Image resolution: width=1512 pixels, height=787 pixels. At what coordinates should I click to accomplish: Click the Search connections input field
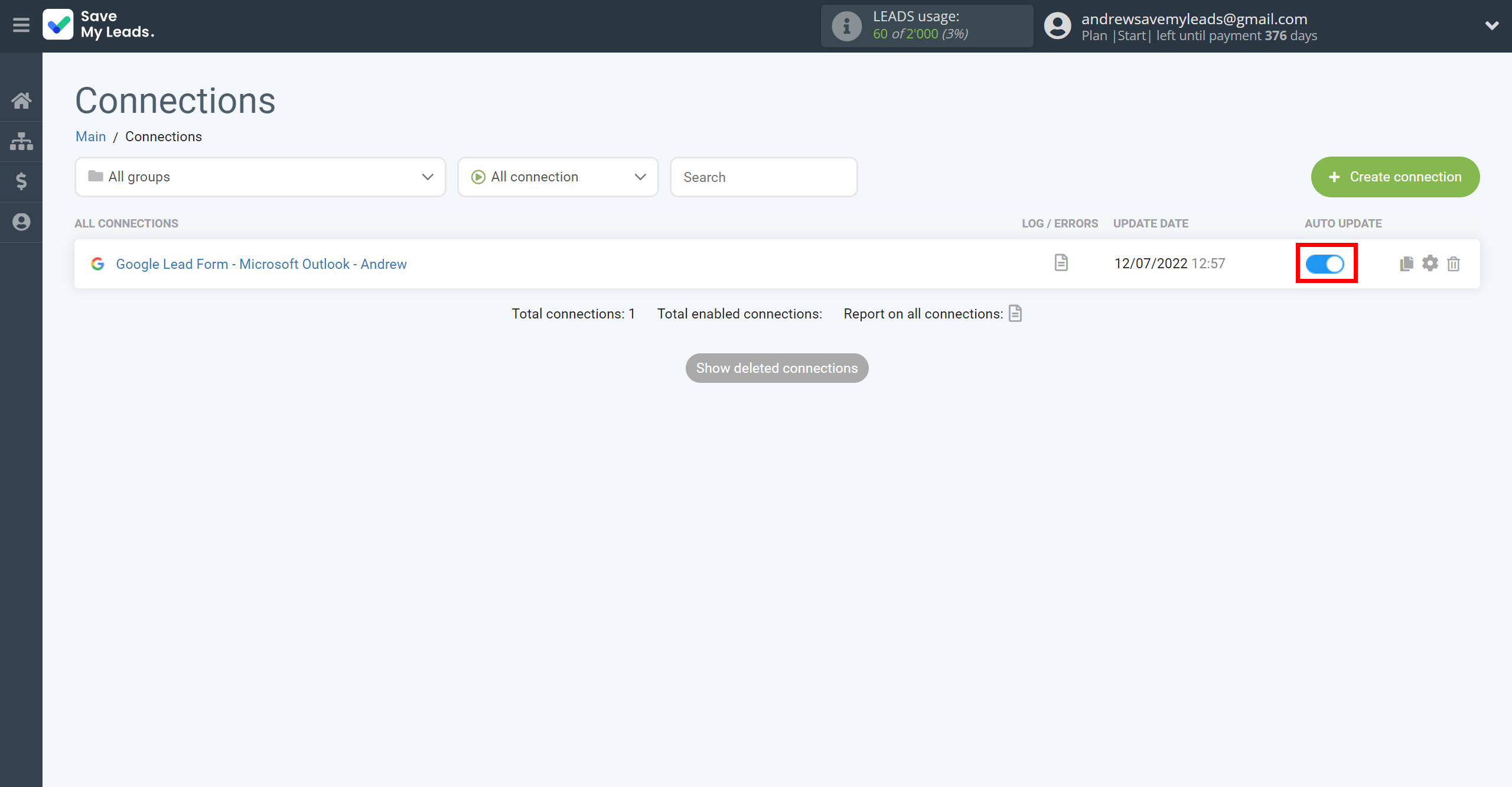763,177
